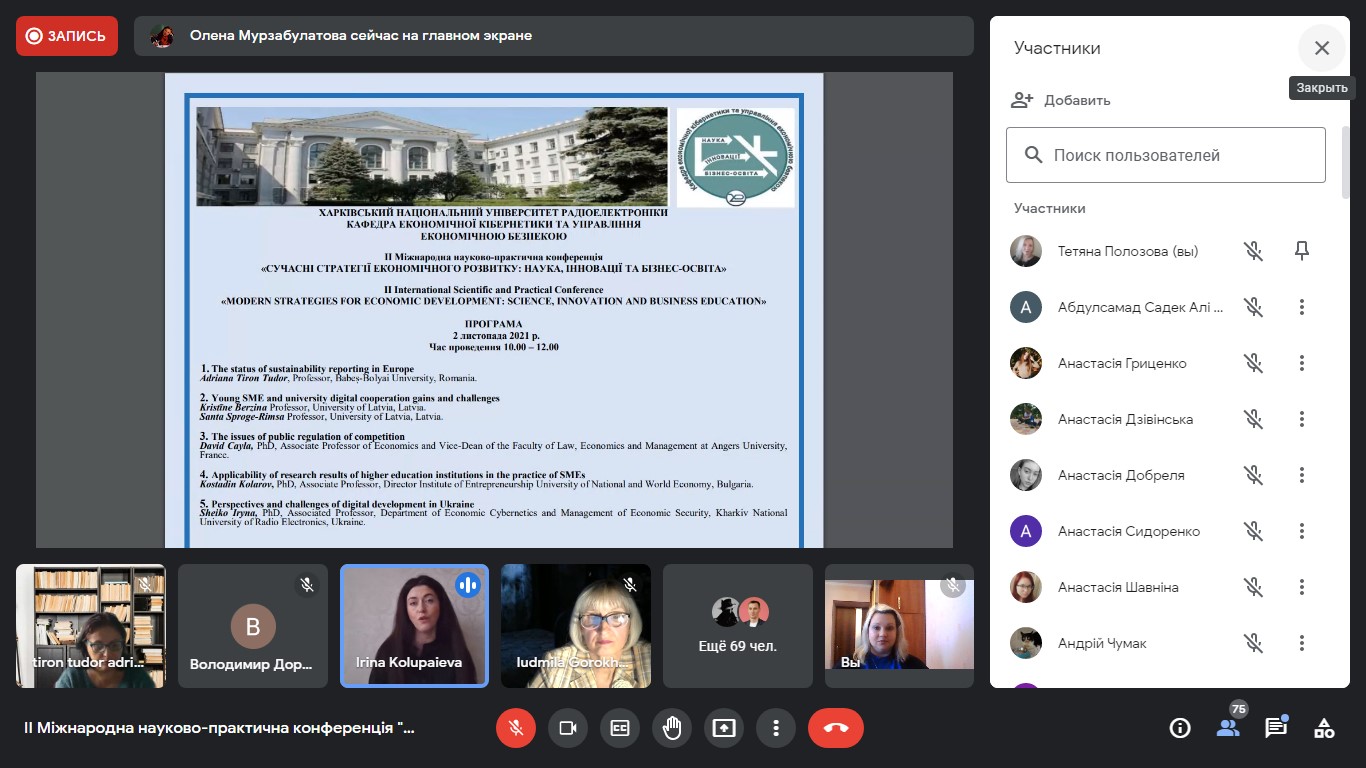Turn on closed captions
This screenshot has width=1366, height=768.
(x=620, y=728)
